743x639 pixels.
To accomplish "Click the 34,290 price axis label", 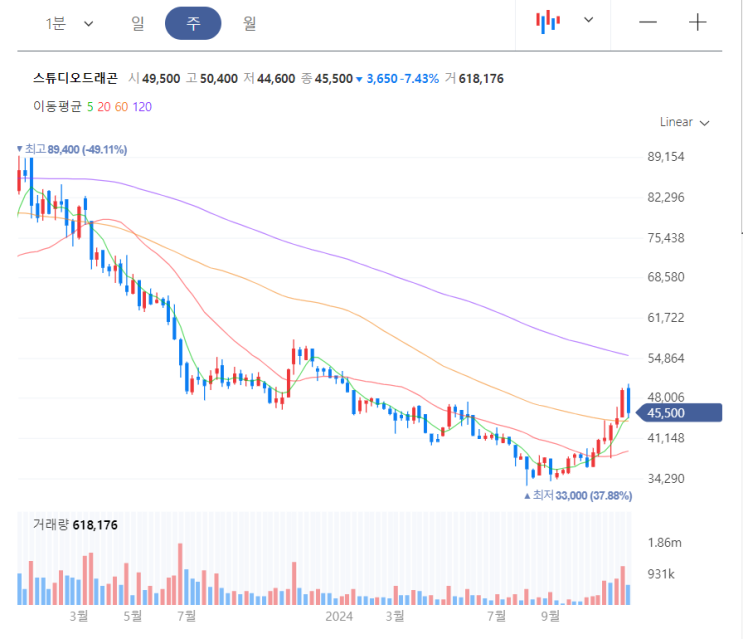I will coord(666,478).
